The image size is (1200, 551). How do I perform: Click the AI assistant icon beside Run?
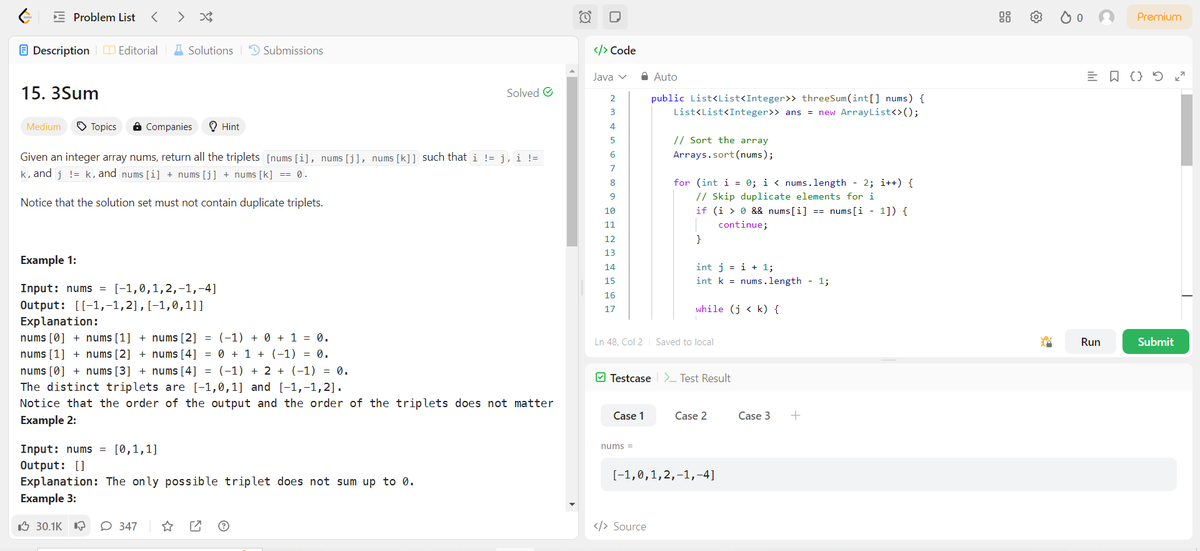pos(1047,342)
